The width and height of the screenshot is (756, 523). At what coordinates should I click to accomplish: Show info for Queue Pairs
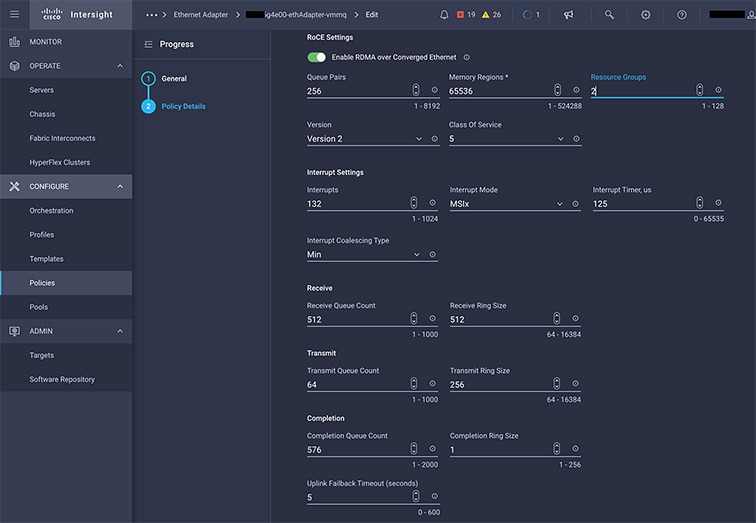[434, 90]
